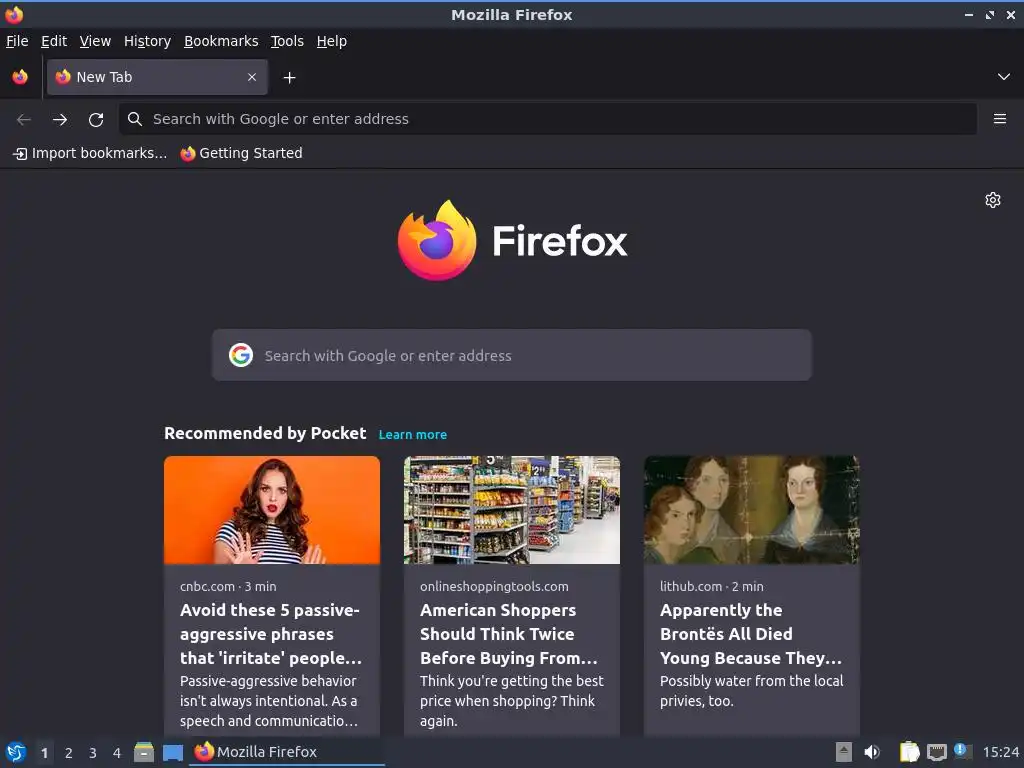Click the back navigation arrow
The image size is (1024, 768).
click(24, 119)
